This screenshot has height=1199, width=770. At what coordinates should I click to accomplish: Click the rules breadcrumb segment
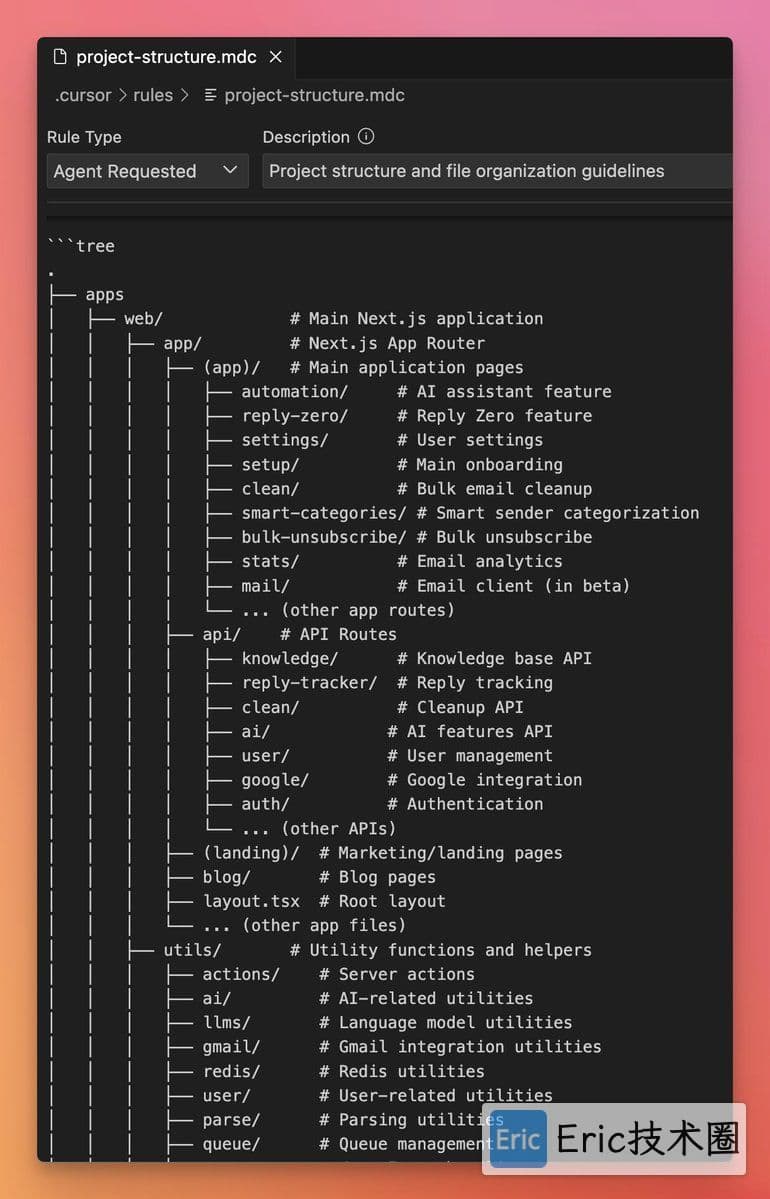(x=153, y=96)
